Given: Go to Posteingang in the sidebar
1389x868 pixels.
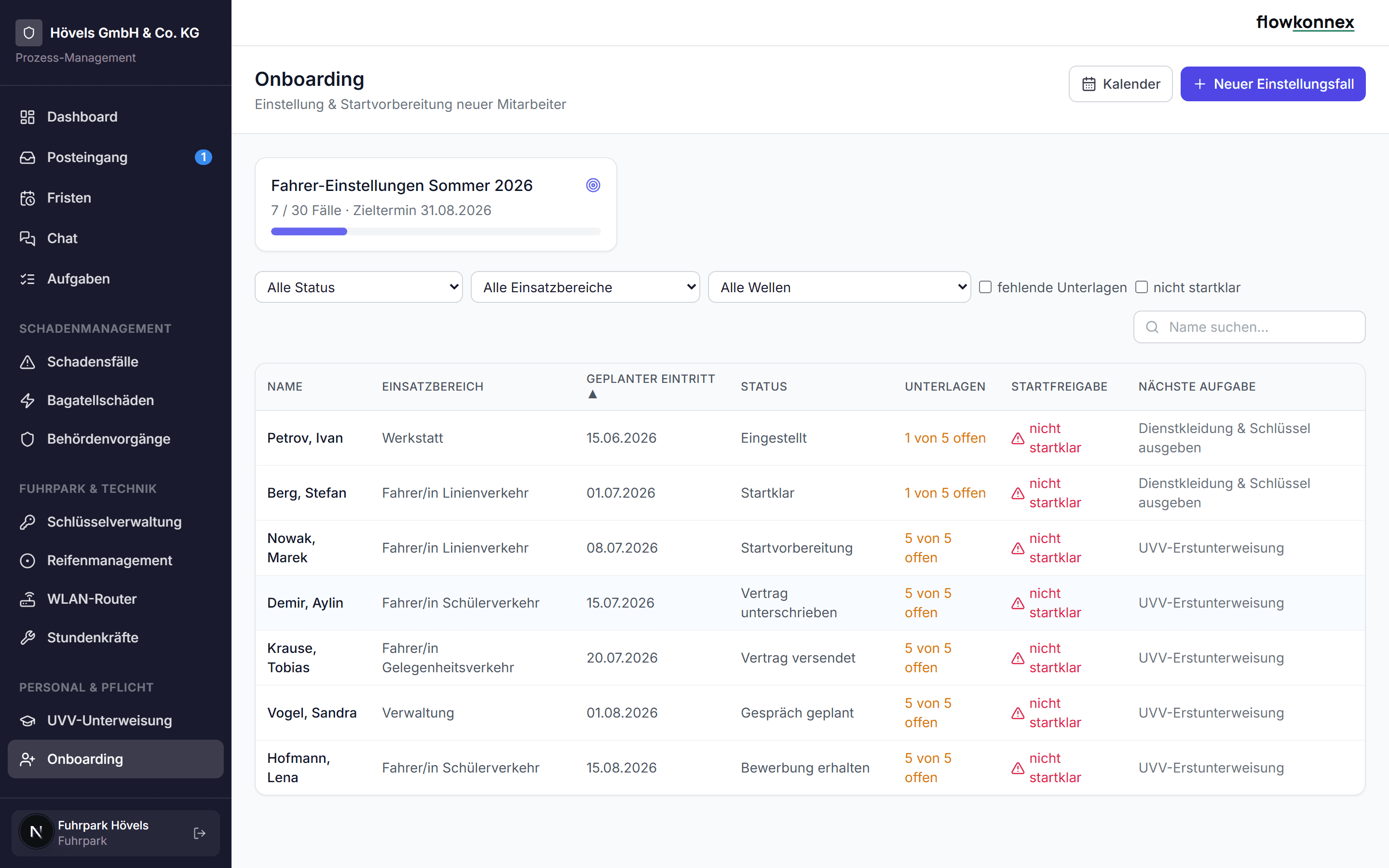Looking at the screenshot, I should click(115, 157).
